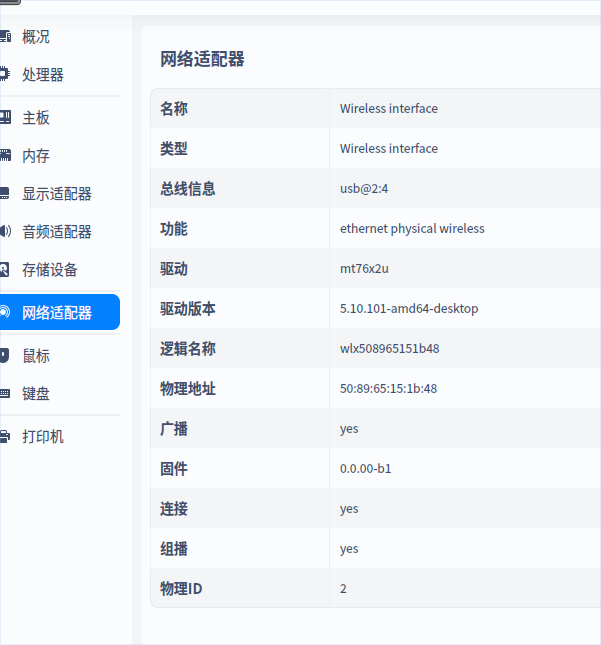Select 'ethernet physical wireless' value
Viewport: 601px width, 645px height.
(412, 228)
